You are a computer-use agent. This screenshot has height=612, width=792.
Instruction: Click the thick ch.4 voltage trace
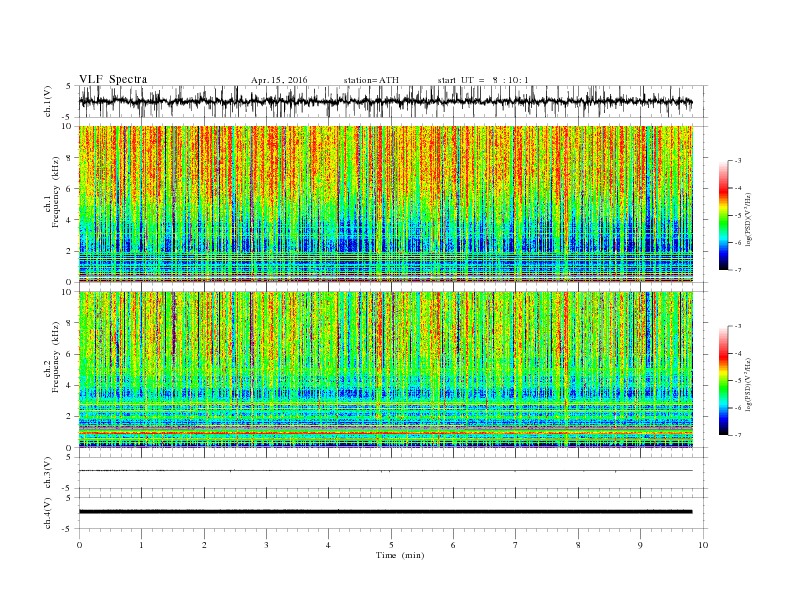tap(386, 512)
